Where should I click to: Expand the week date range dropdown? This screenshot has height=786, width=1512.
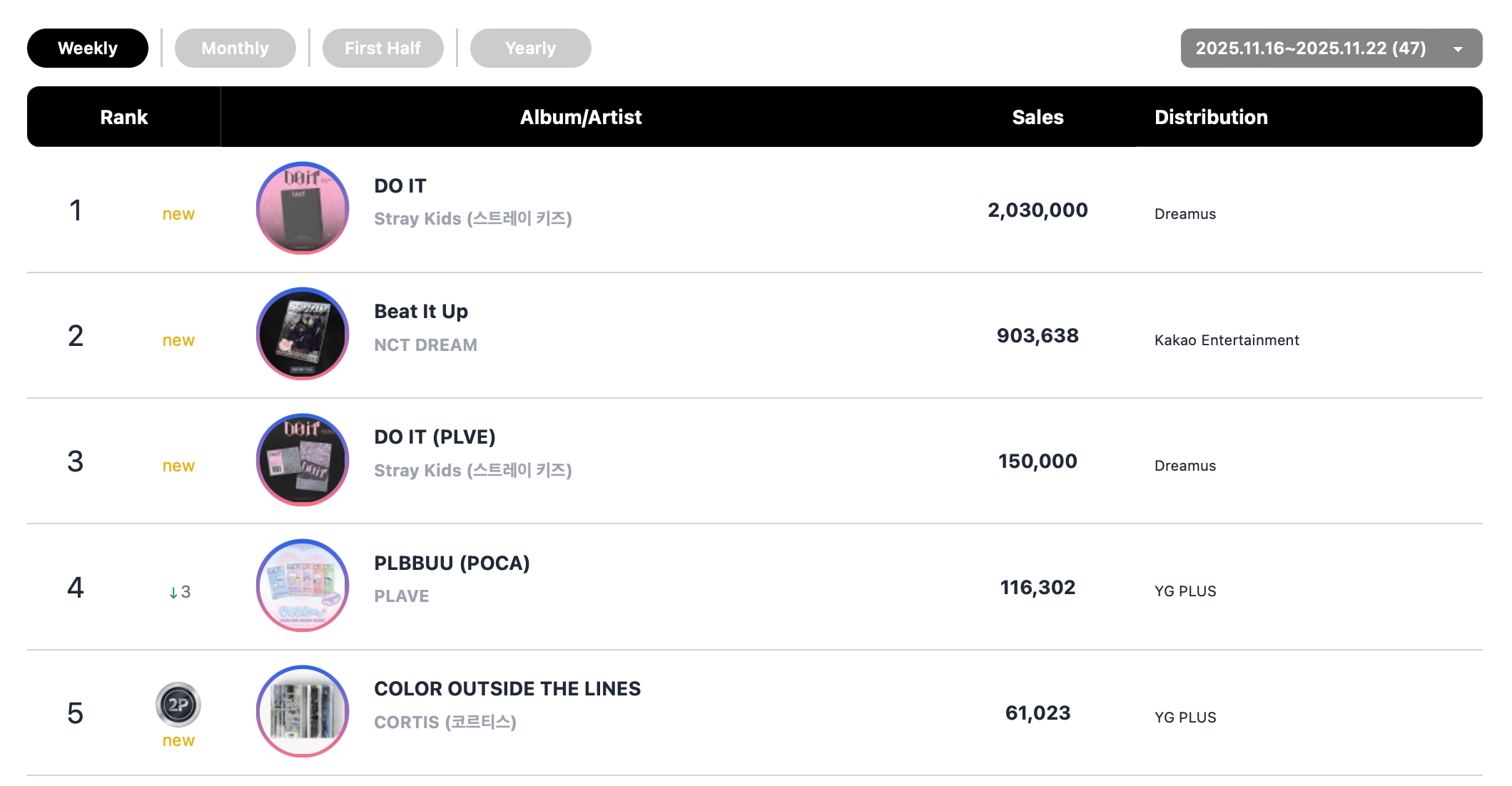point(1310,49)
